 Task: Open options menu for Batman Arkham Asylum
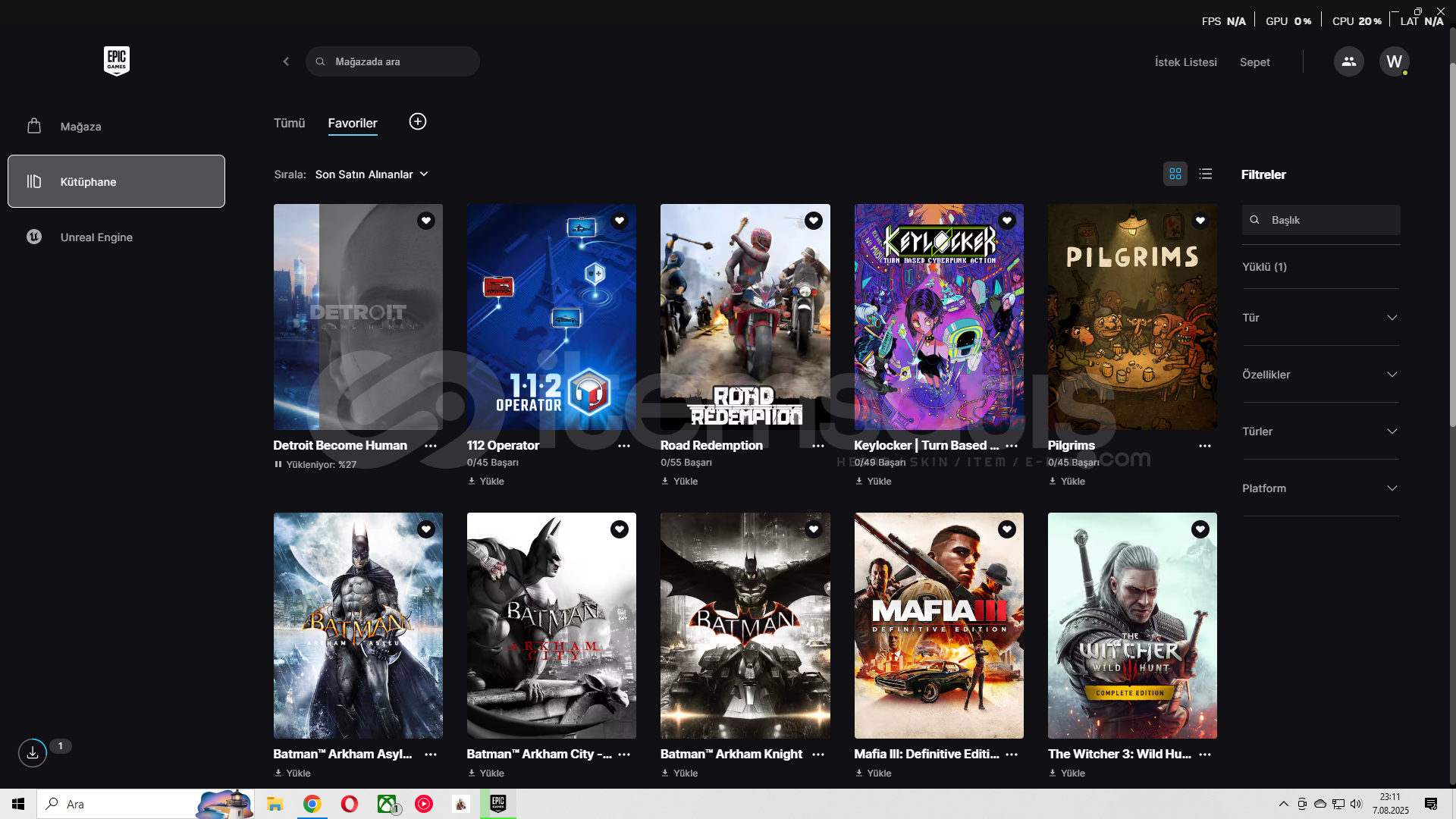pyautogui.click(x=431, y=755)
